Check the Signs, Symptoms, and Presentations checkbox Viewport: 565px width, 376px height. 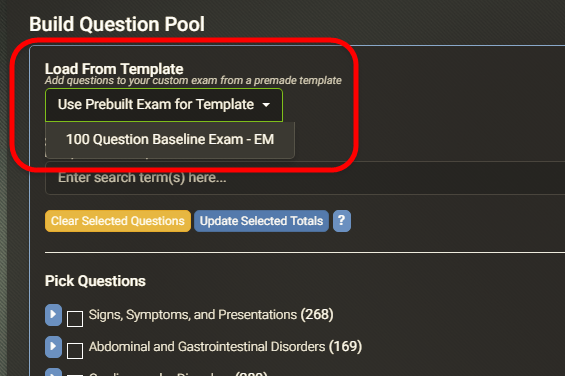coord(75,319)
